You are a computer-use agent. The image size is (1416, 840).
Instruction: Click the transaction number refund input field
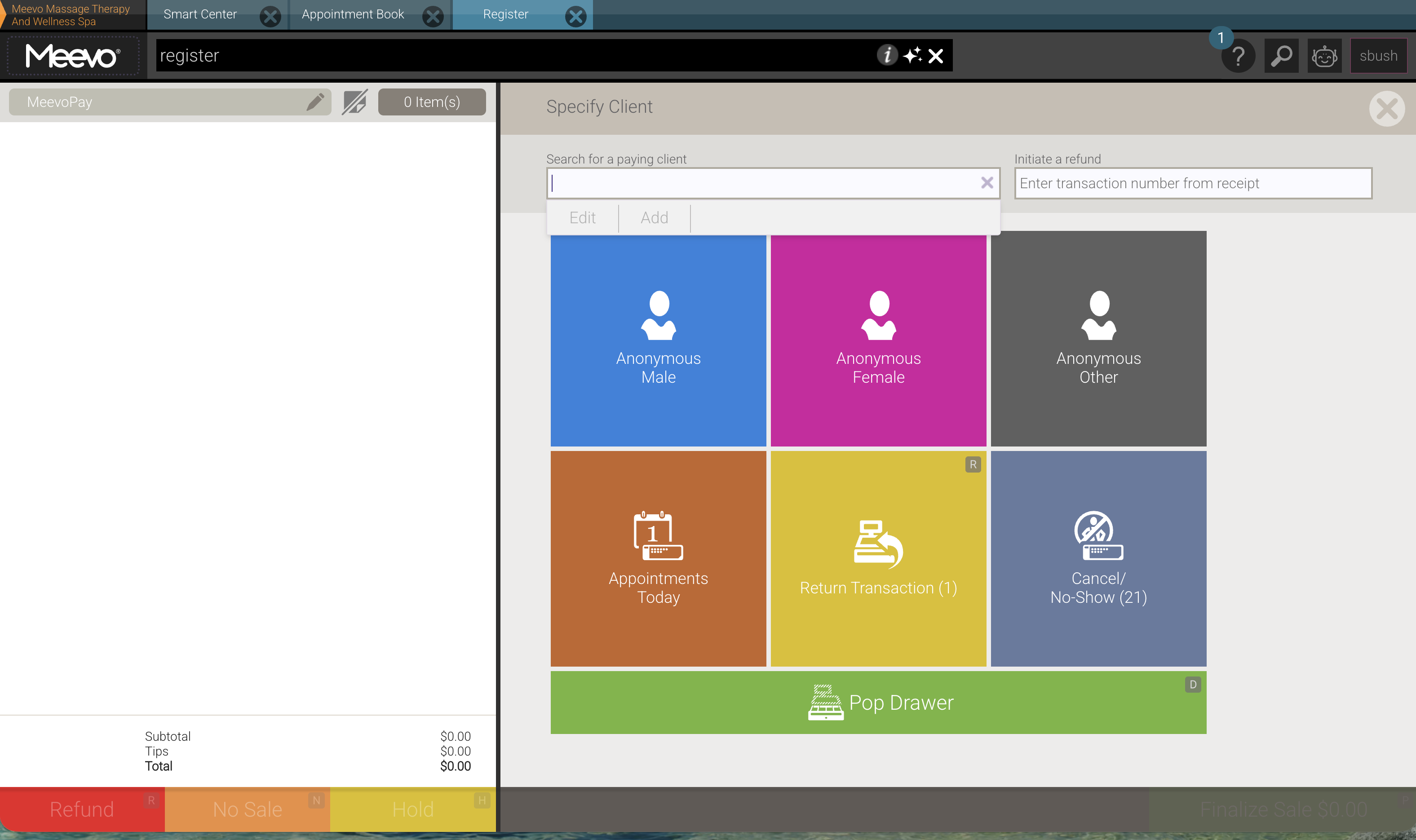1193,183
